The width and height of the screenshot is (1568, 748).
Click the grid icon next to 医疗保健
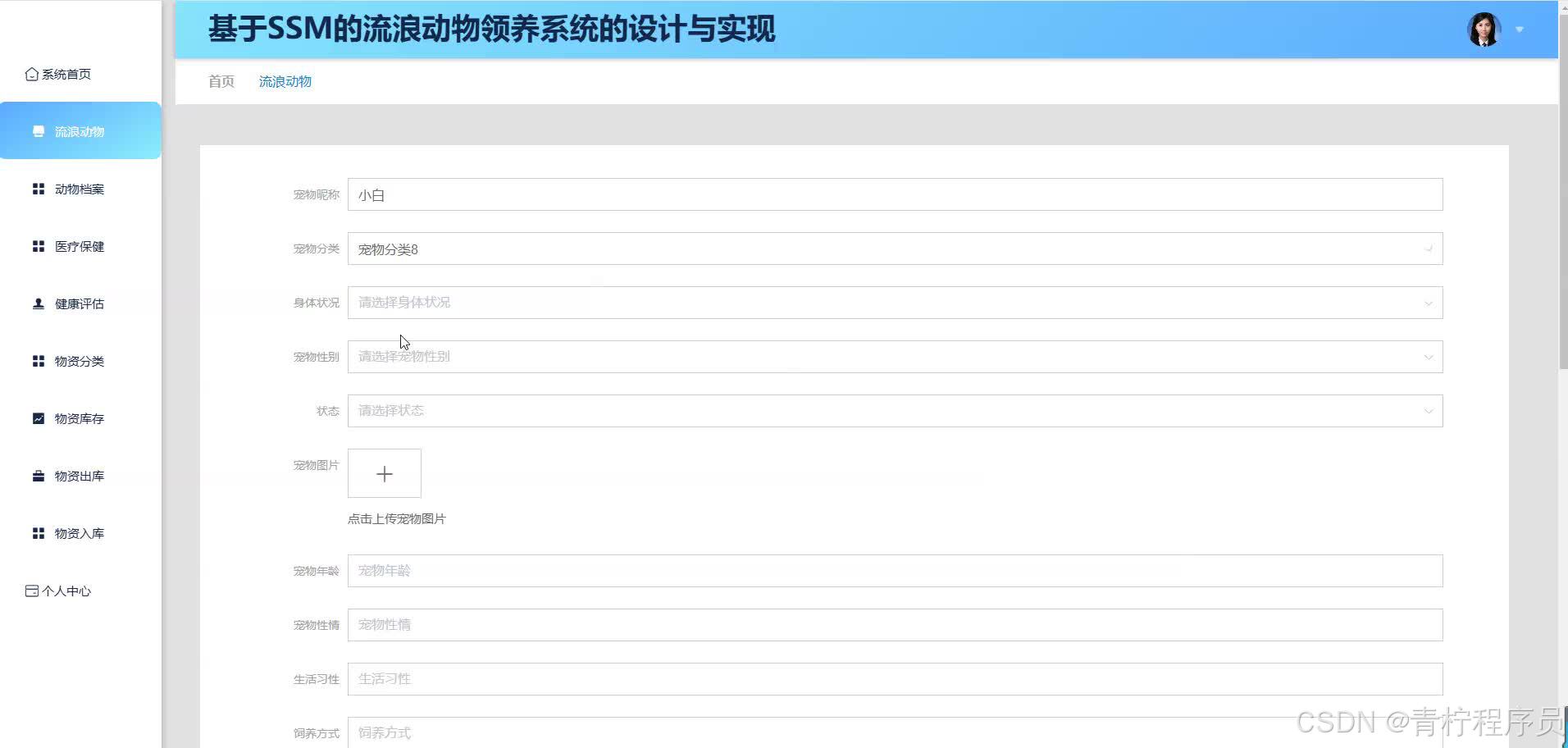pos(38,246)
